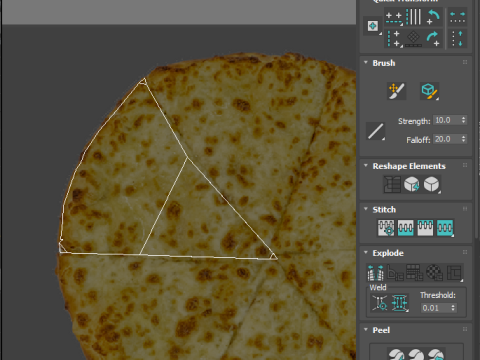Align selection horizontally to pivot
The image size is (480, 360).
pyautogui.click(x=394, y=17)
